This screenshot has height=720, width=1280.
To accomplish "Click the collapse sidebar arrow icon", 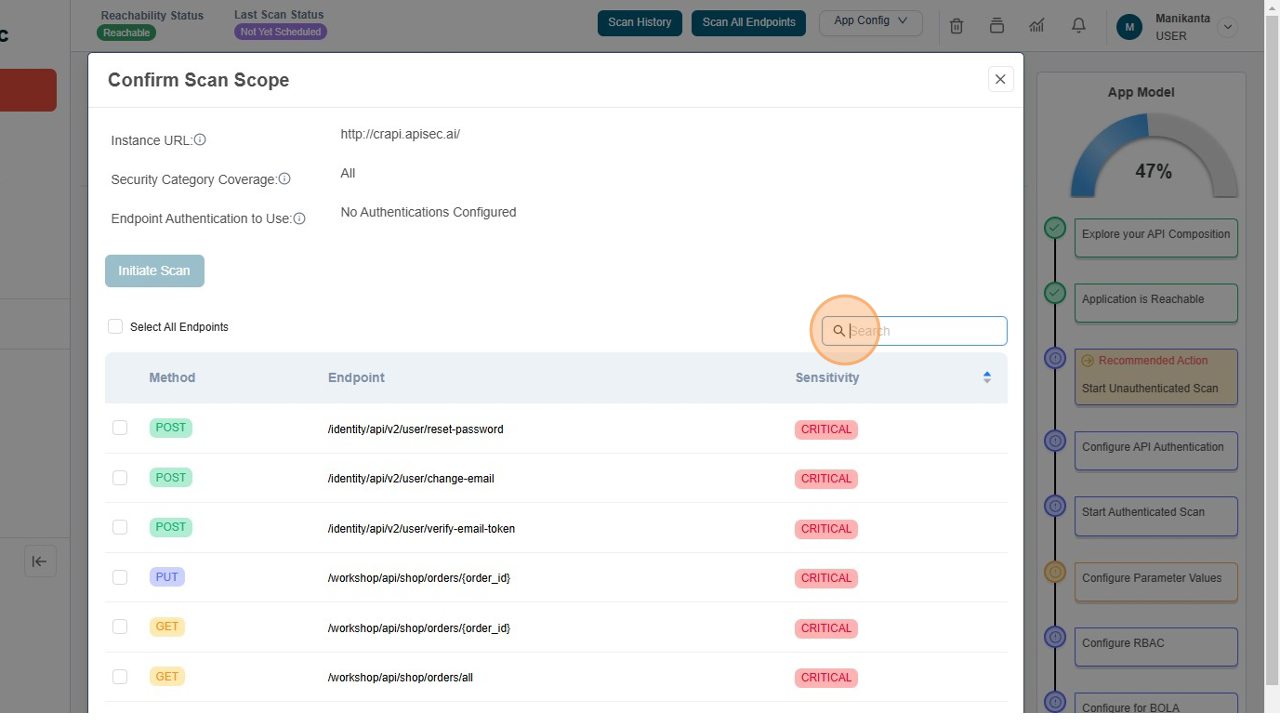I will pos(40,561).
